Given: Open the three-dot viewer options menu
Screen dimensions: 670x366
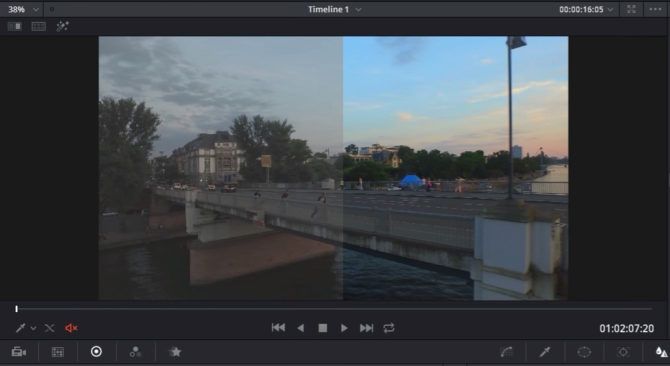Looking at the screenshot, I should coord(655,9).
